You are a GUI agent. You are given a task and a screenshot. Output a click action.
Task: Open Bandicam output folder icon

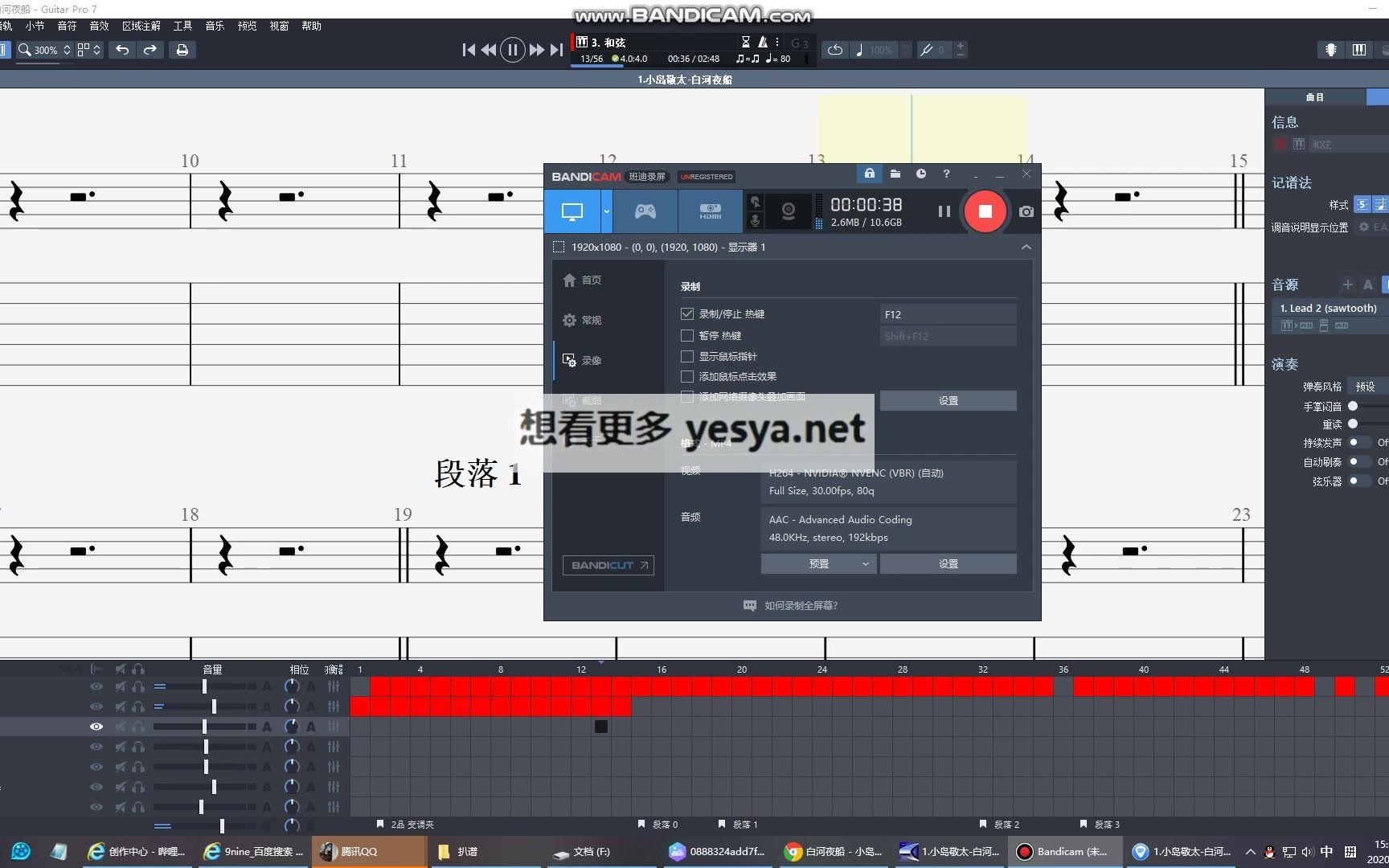coord(895,174)
